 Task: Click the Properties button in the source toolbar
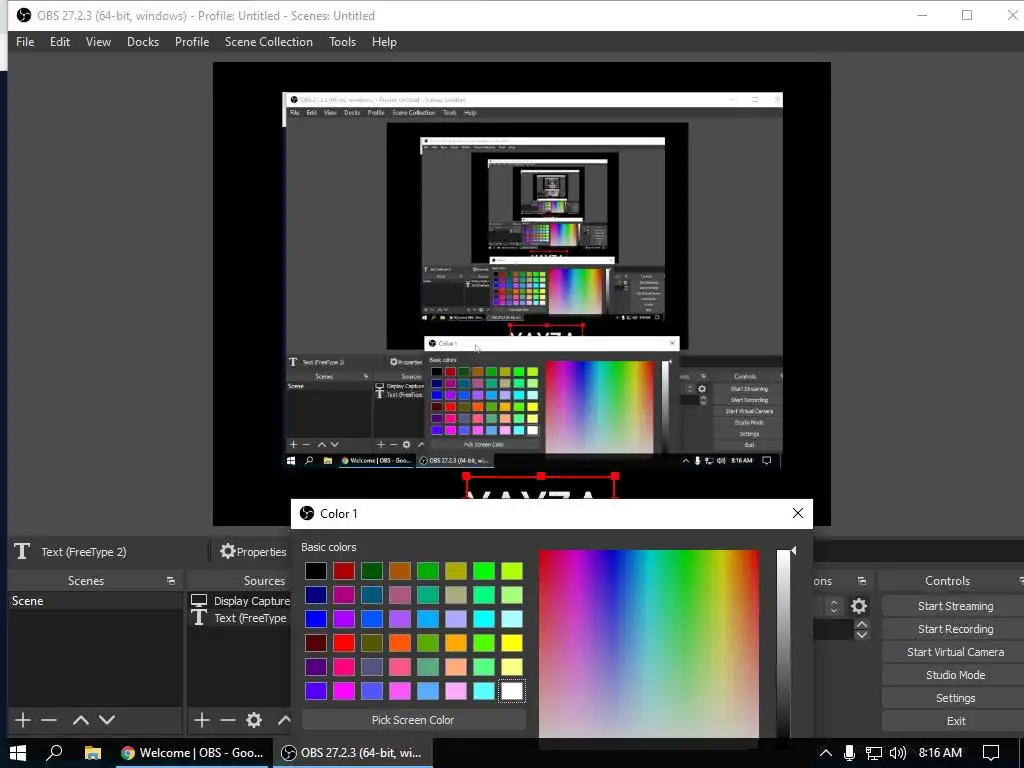tap(253, 552)
